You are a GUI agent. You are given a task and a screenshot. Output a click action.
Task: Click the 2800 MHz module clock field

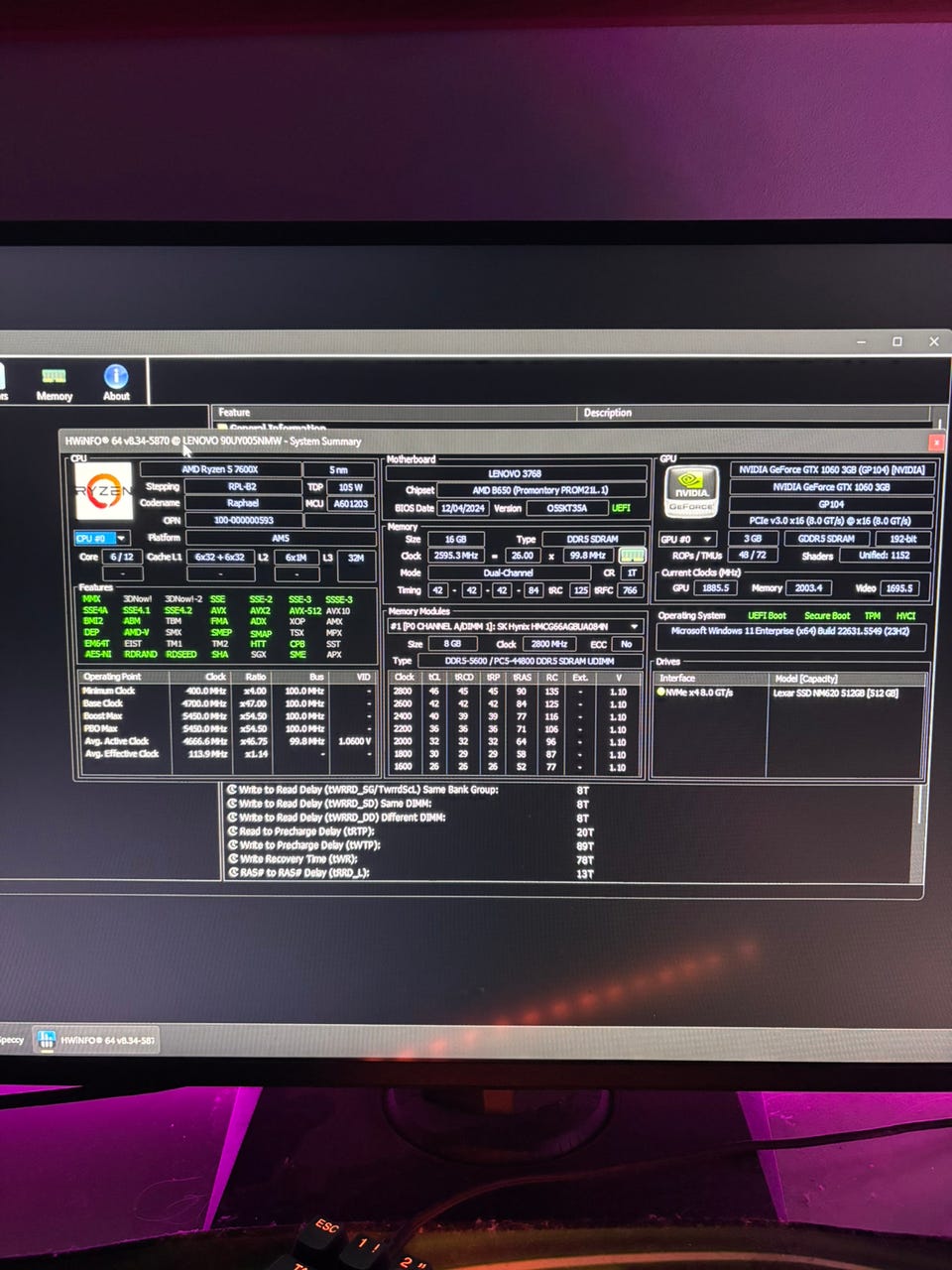tap(549, 644)
